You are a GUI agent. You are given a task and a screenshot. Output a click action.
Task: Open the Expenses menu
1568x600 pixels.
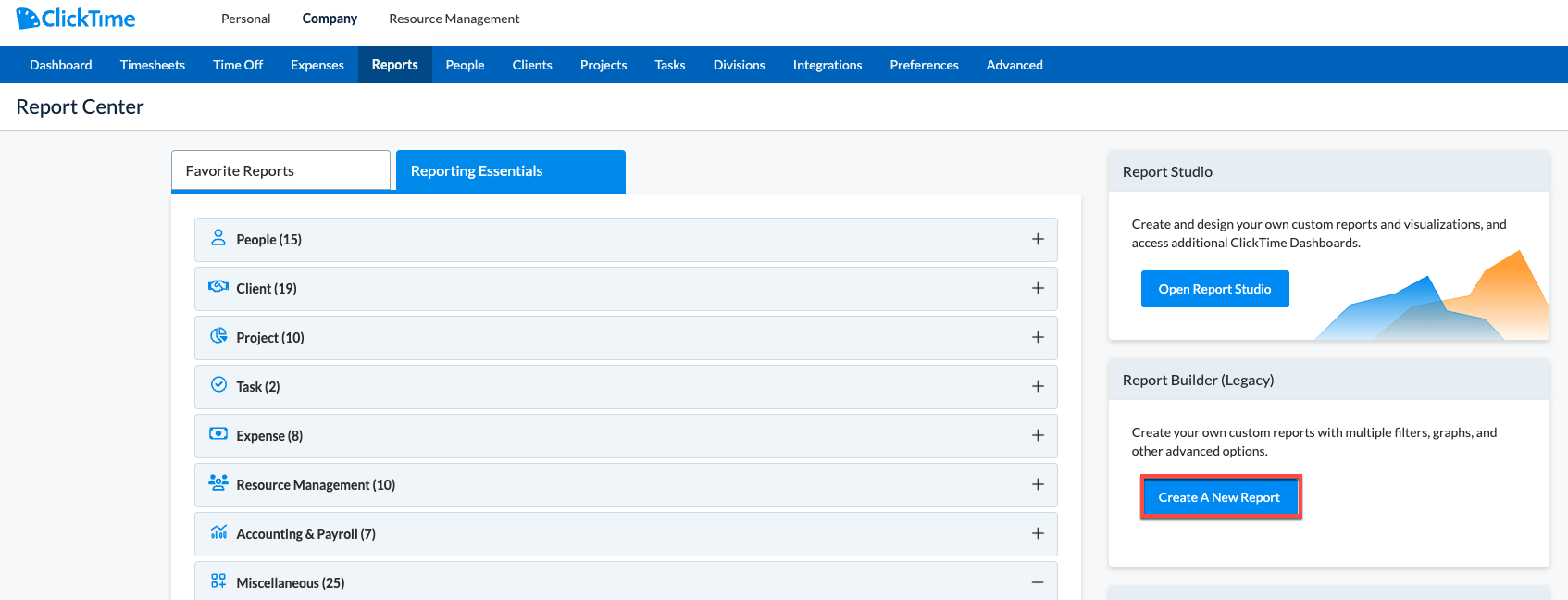click(x=317, y=65)
